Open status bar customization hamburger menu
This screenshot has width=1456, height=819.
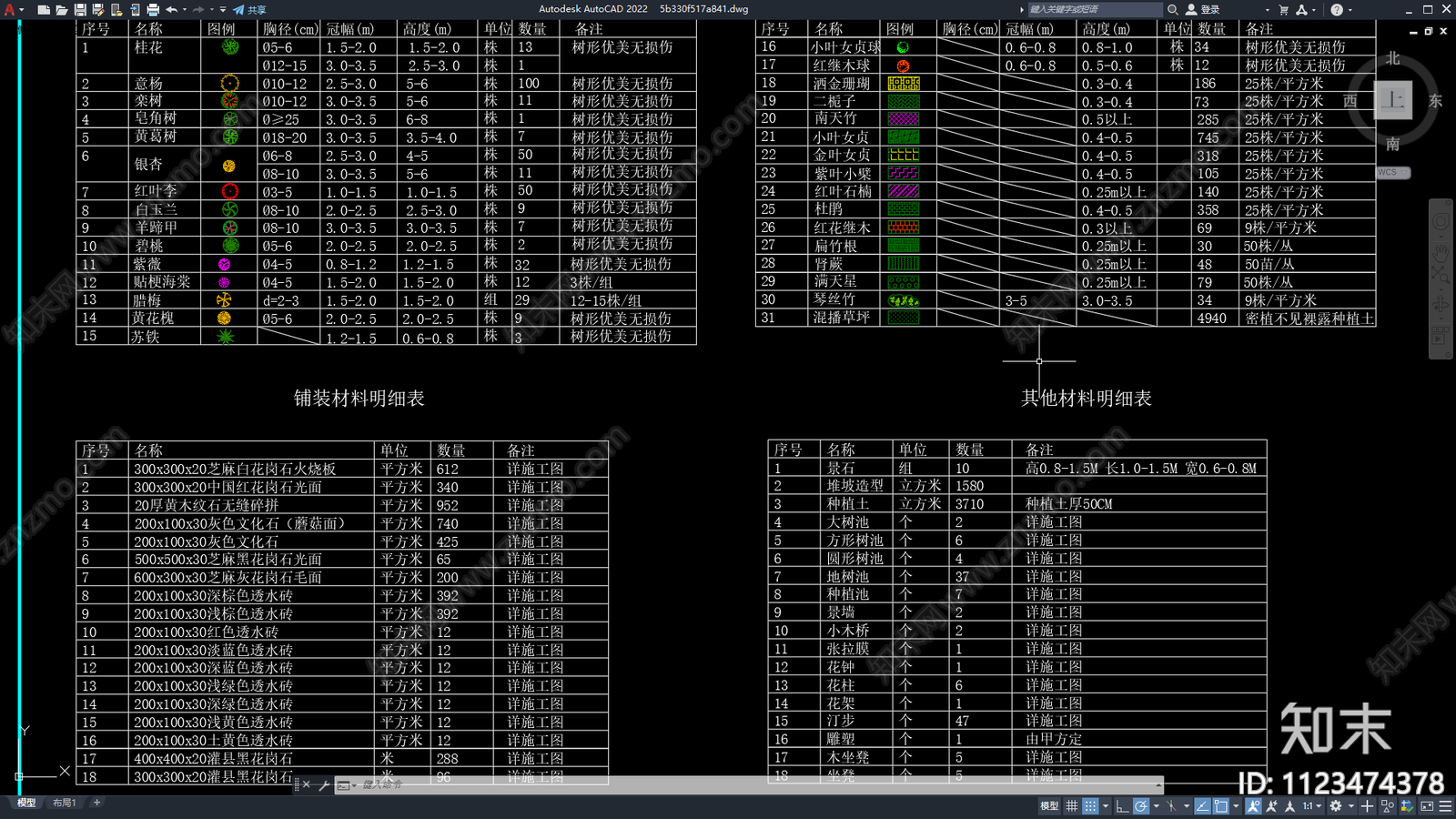(1445, 805)
